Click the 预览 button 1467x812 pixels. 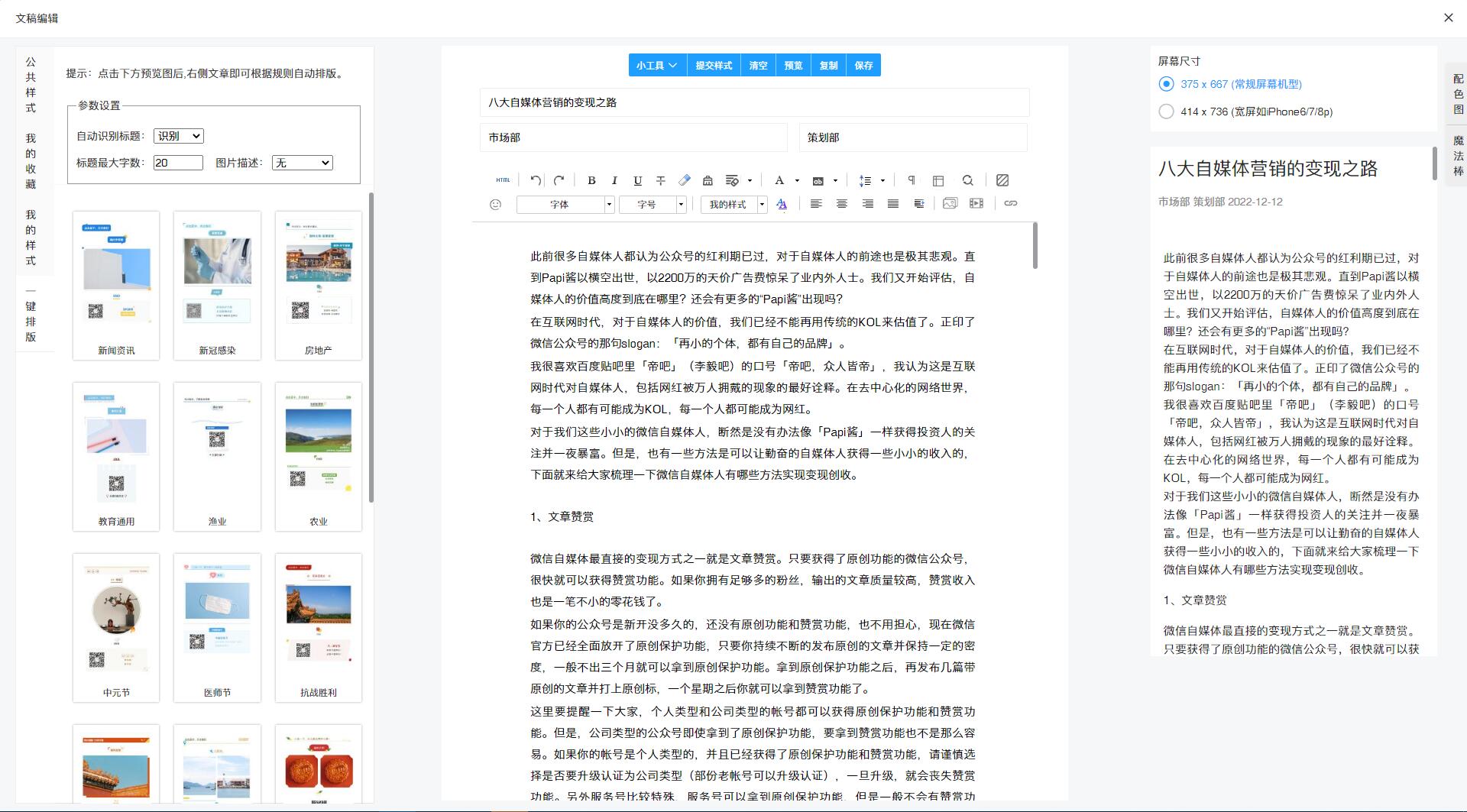pyautogui.click(x=793, y=66)
